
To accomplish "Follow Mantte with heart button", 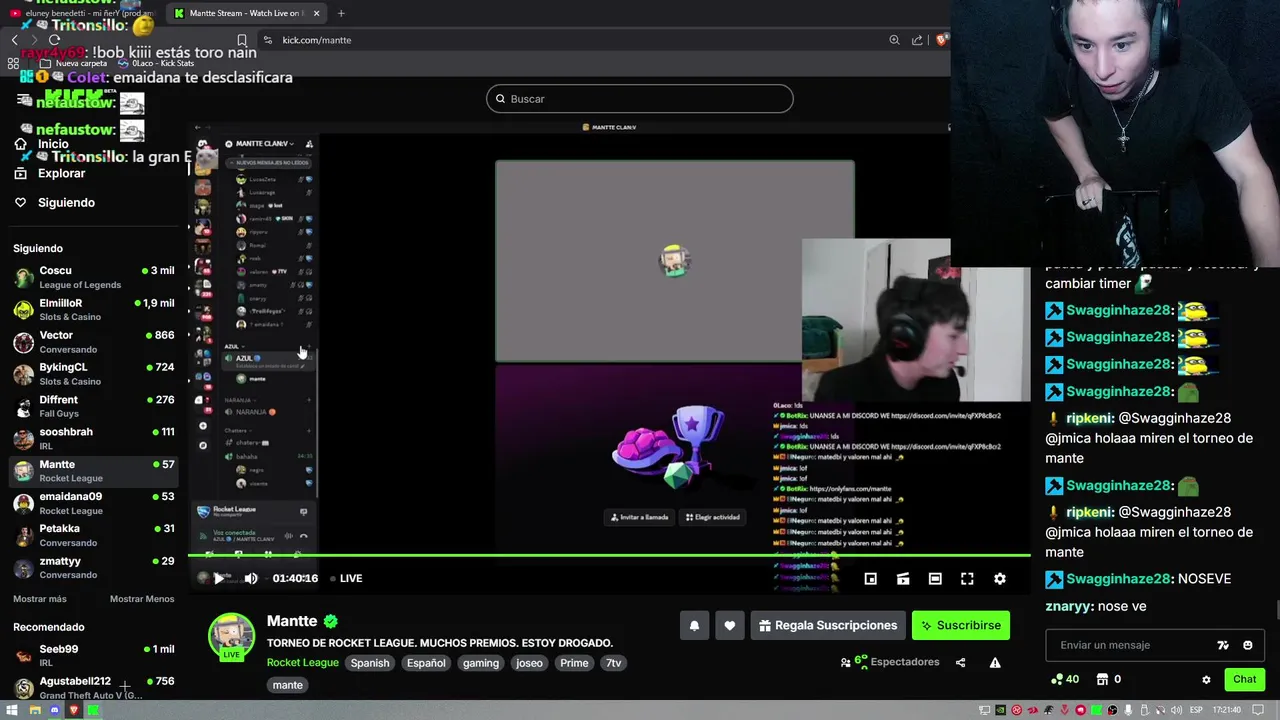I will (x=729, y=626).
